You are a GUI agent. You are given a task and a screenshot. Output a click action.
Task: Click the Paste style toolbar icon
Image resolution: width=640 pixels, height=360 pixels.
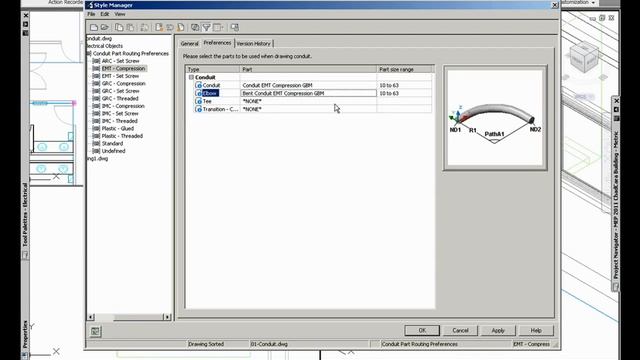coord(130,27)
